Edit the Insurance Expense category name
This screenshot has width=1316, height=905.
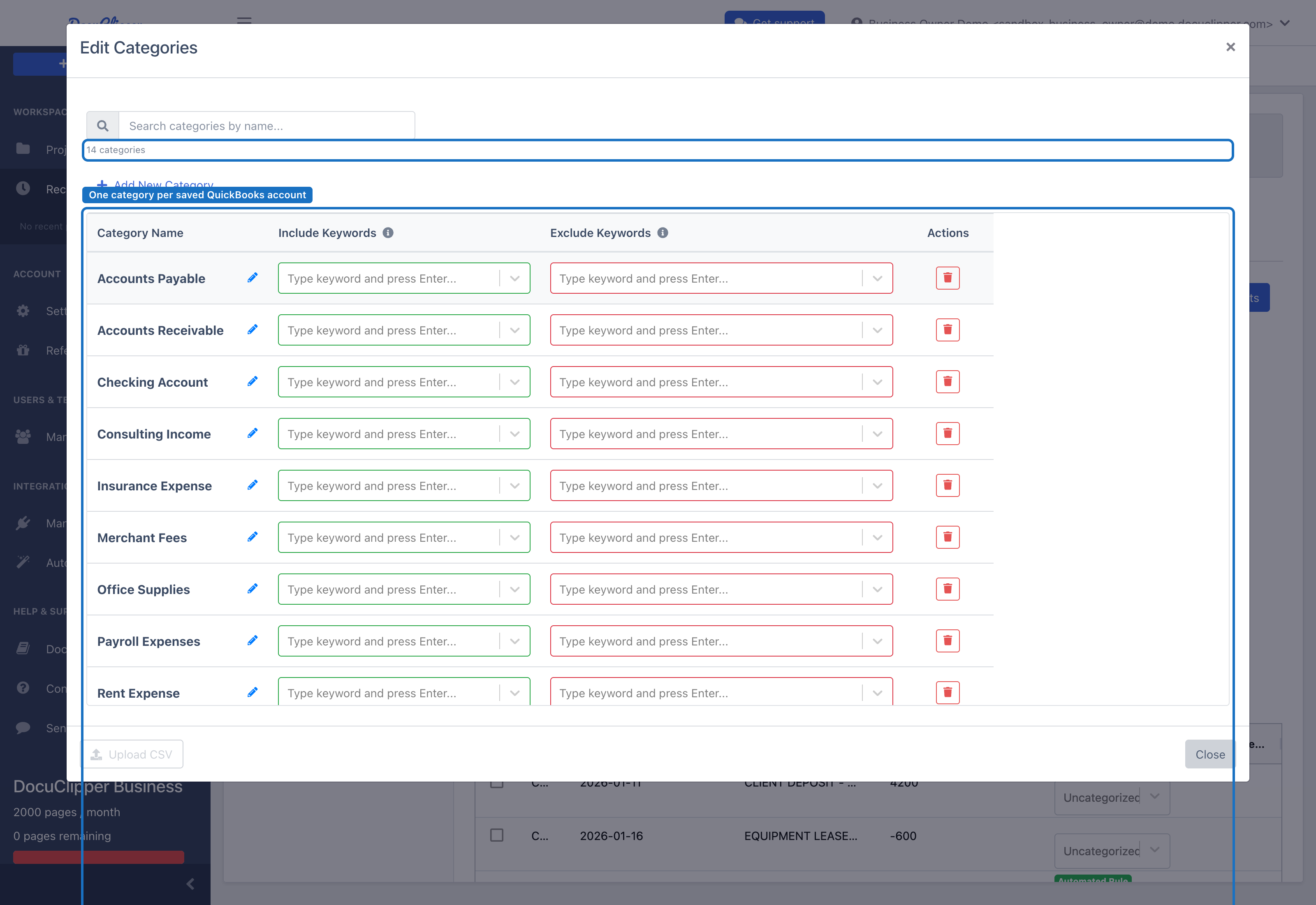coord(252,485)
